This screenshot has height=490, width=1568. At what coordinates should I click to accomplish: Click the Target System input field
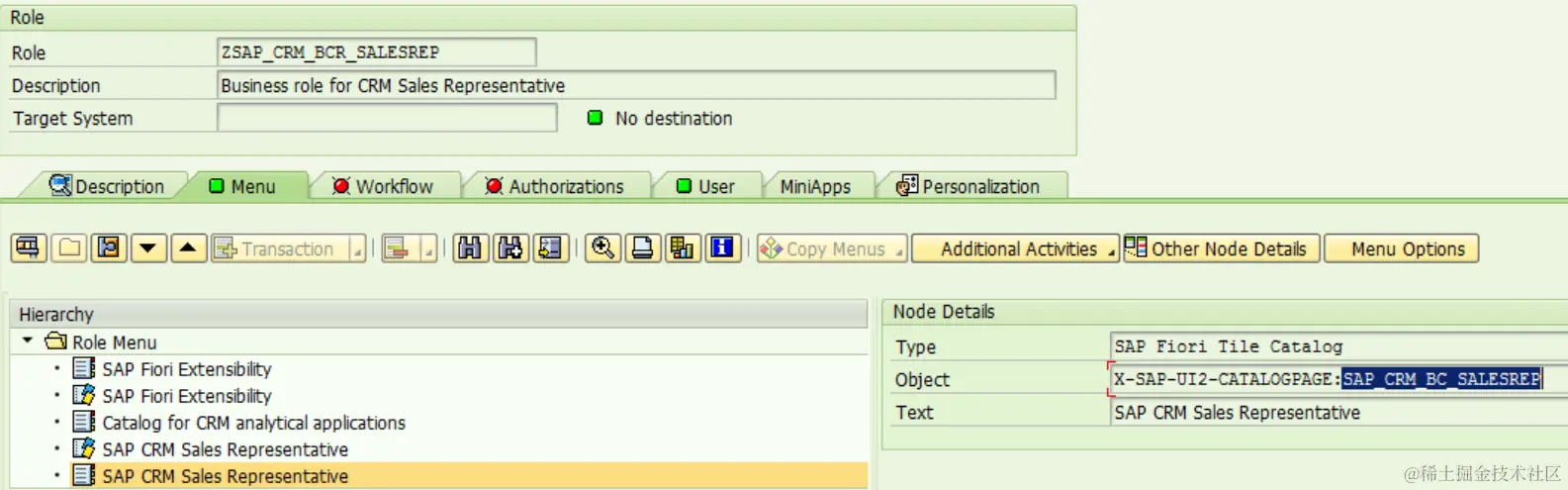click(x=387, y=118)
